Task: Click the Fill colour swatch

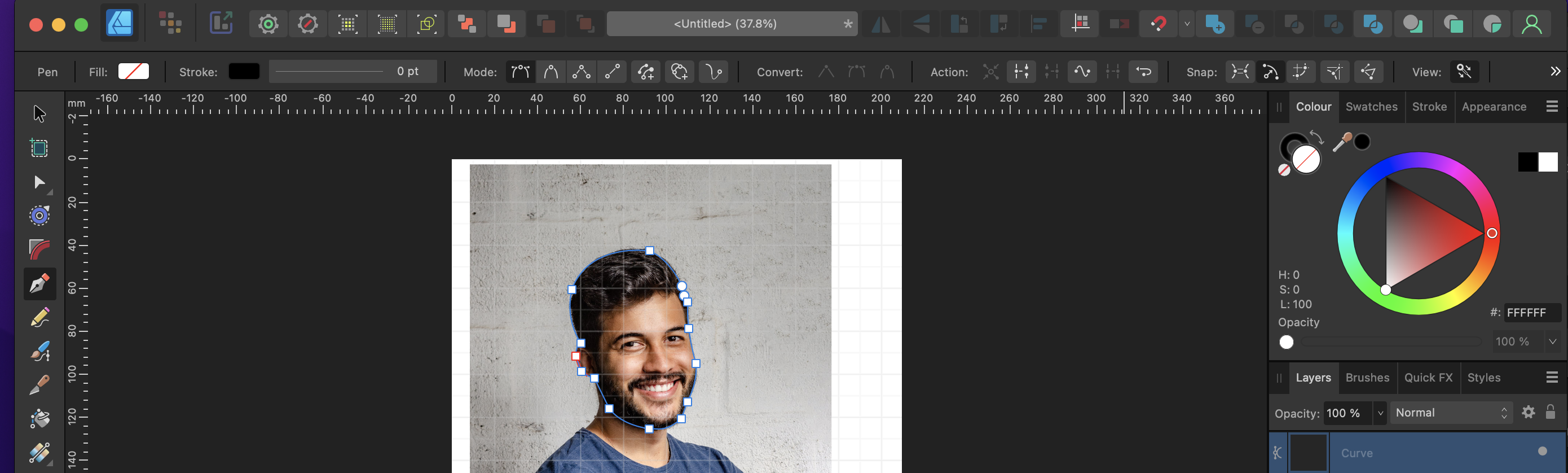Action: point(133,71)
